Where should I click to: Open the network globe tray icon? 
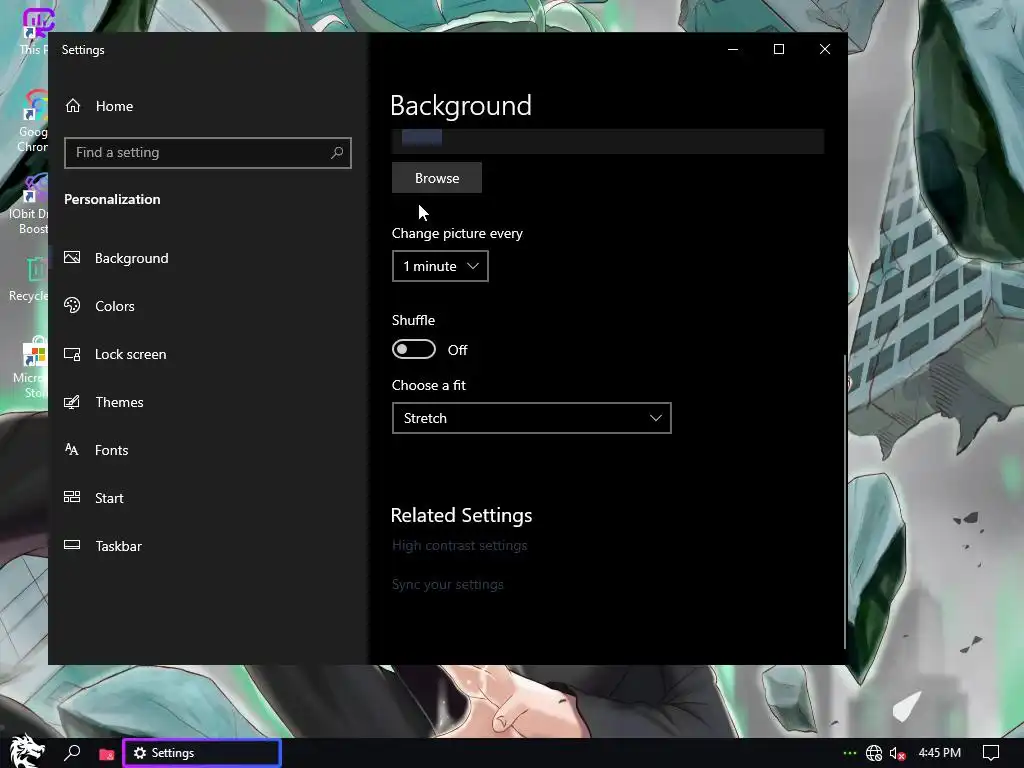874,753
